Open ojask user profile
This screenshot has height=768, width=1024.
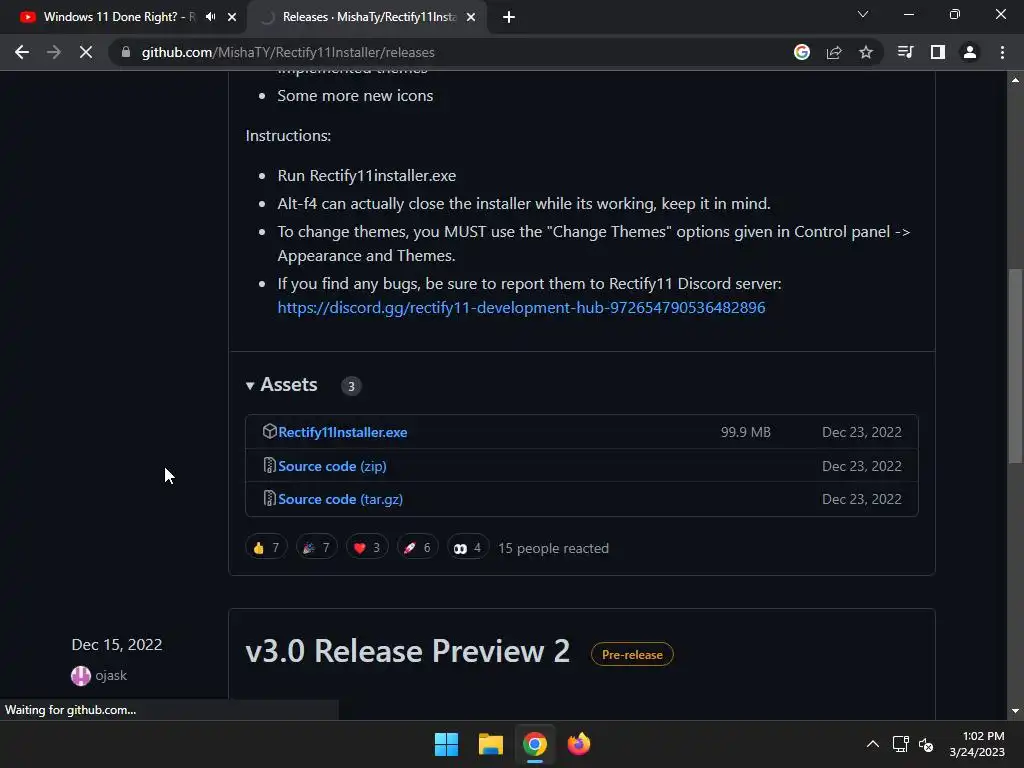pos(111,675)
